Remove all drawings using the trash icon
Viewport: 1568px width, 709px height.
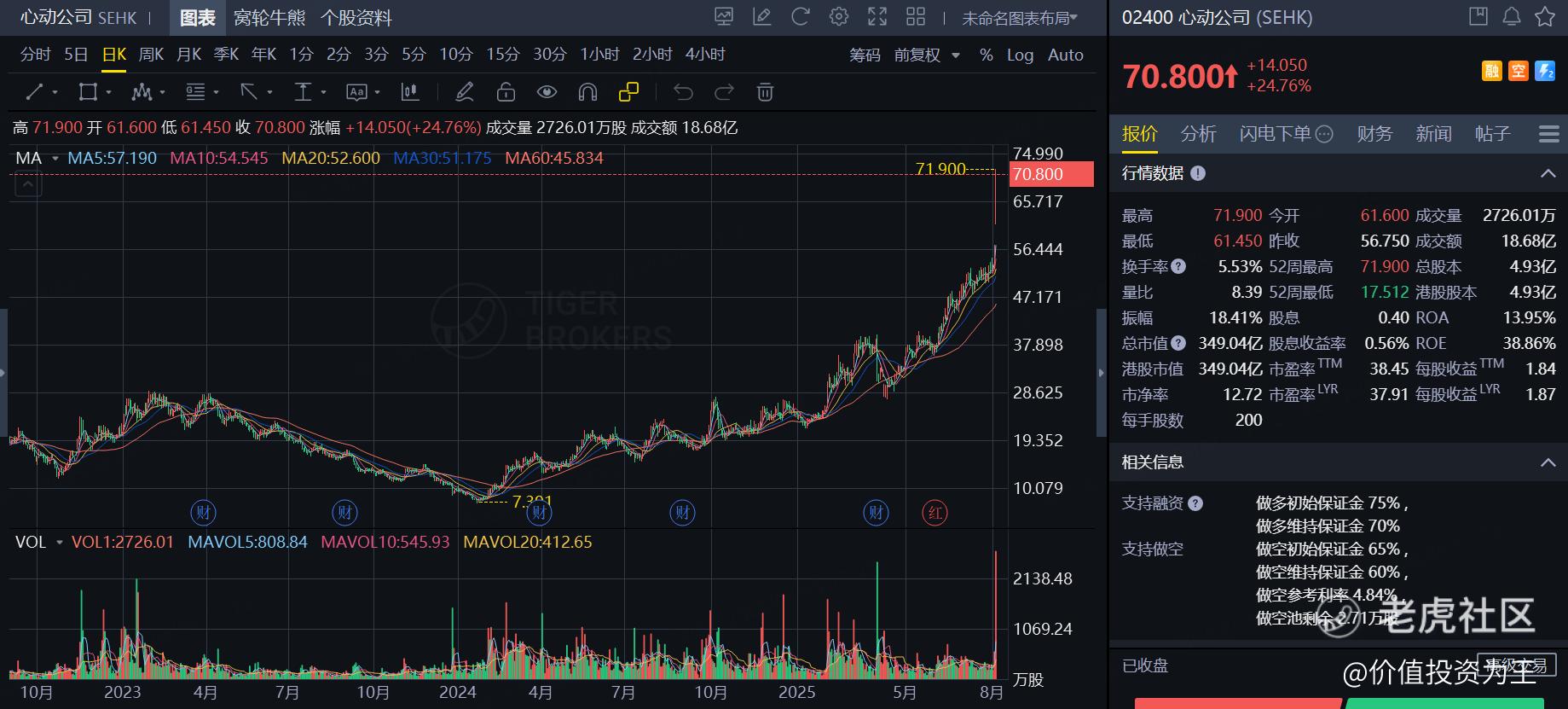pos(765,91)
